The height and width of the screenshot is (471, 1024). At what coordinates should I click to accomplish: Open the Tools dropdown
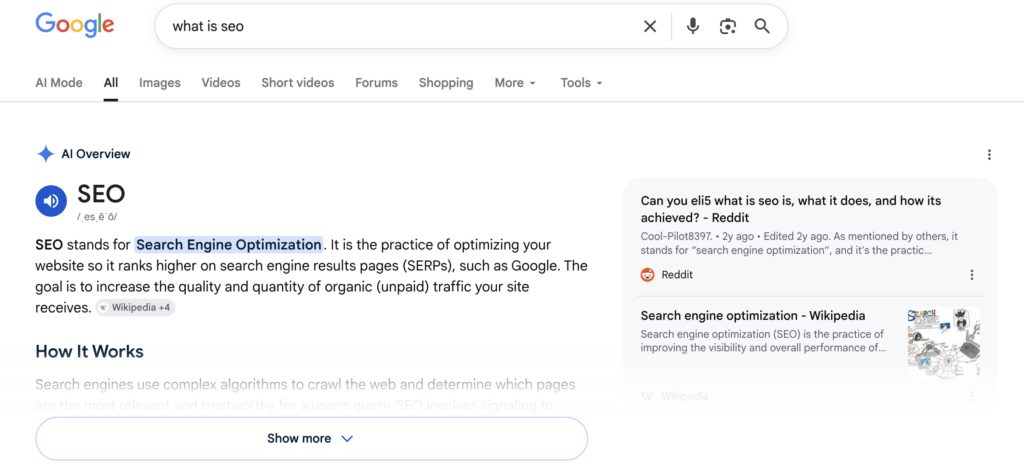[x=581, y=83]
